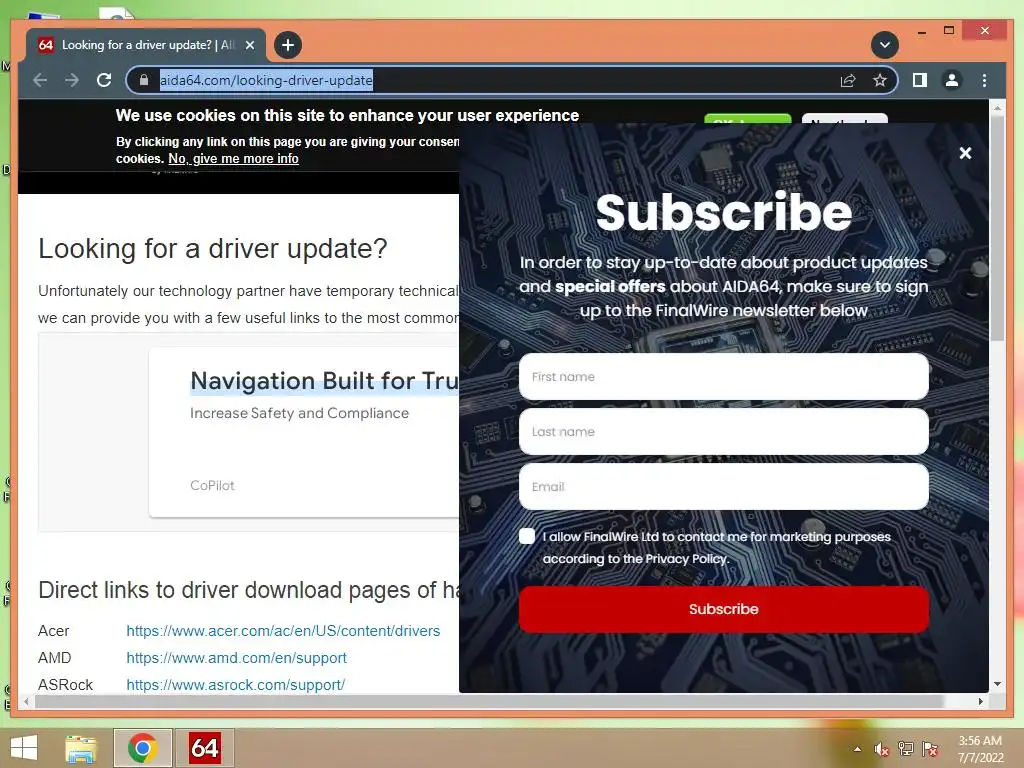
Task: Close the Subscribe popup with the X
Action: pyautogui.click(x=965, y=153)
